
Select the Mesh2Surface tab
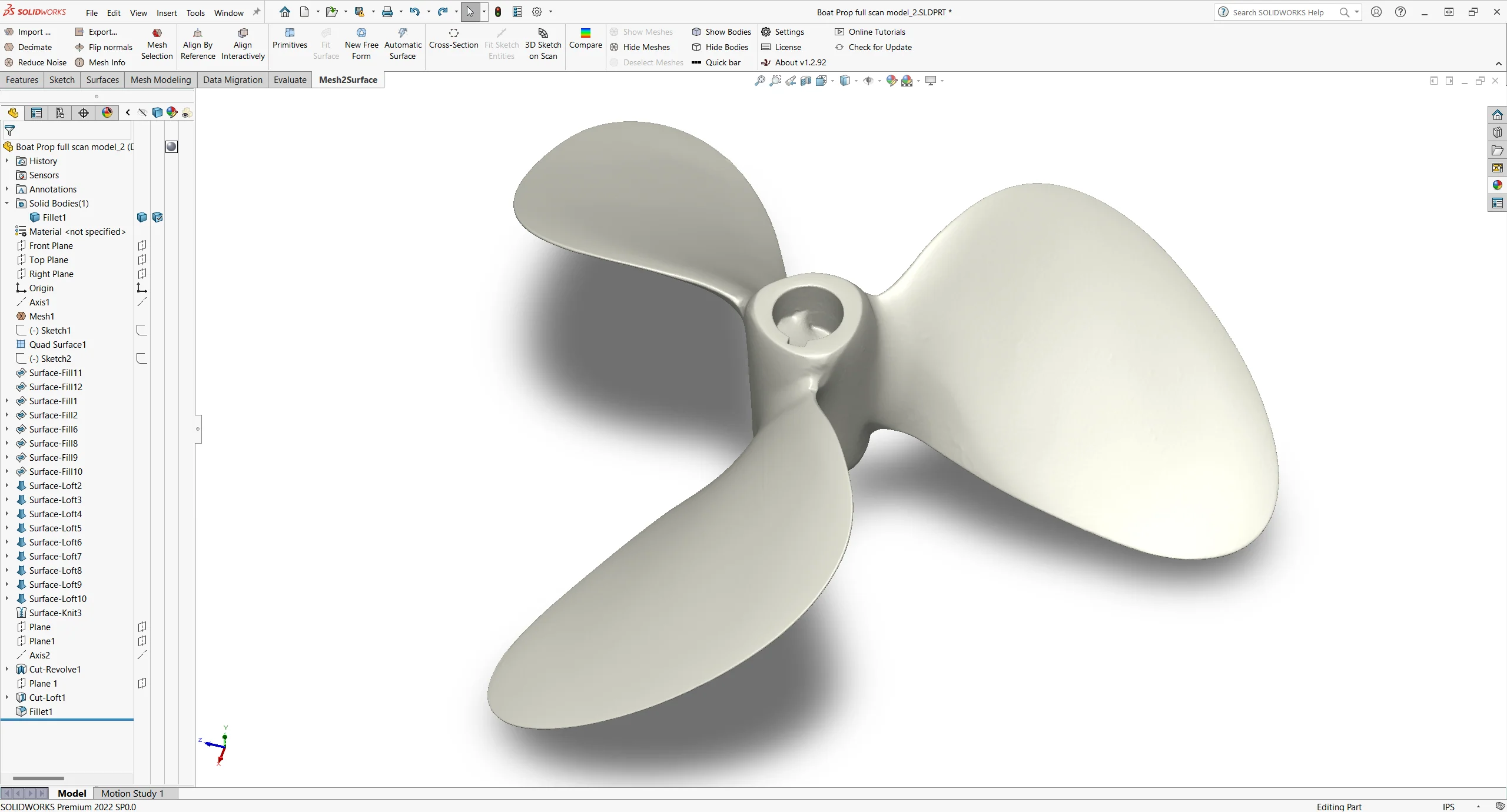coord(347,79)
